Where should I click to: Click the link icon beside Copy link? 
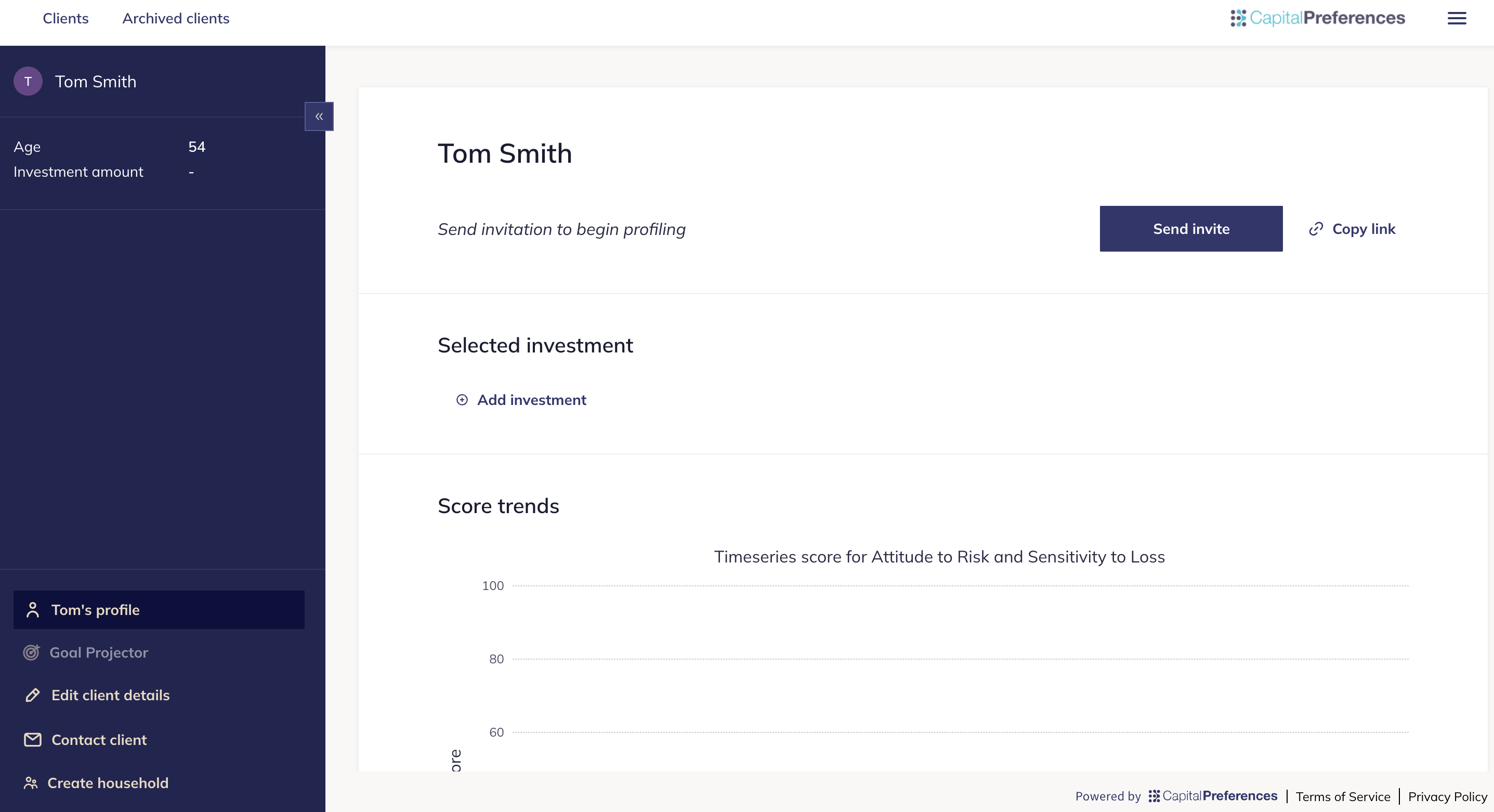pos(1316,229)
